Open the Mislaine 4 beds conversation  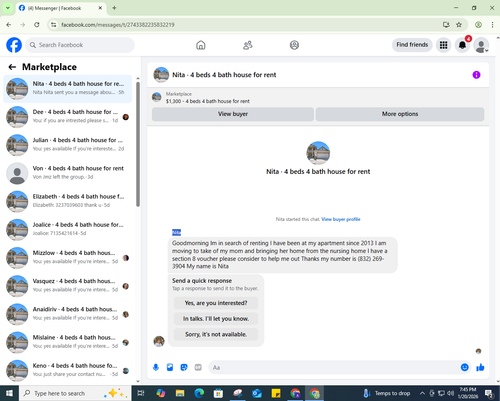(68, 342)
